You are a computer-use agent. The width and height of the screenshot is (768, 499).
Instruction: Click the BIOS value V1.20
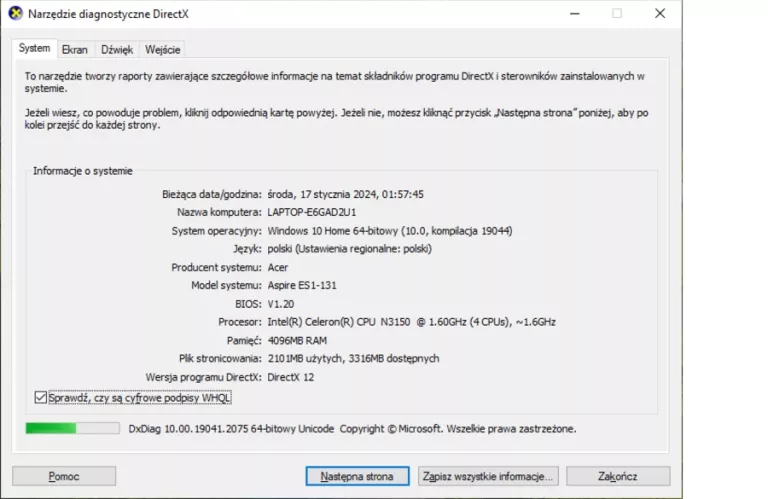pyautogui.click(x=281, y=304)
